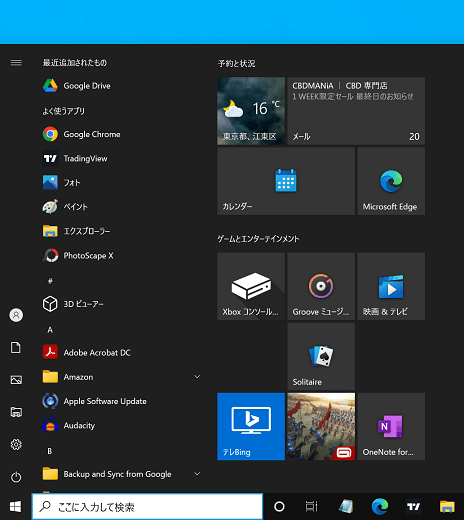
Task: Open 映画 & テレビ tile
Action: pyautogui.click(x=391, y=286)
